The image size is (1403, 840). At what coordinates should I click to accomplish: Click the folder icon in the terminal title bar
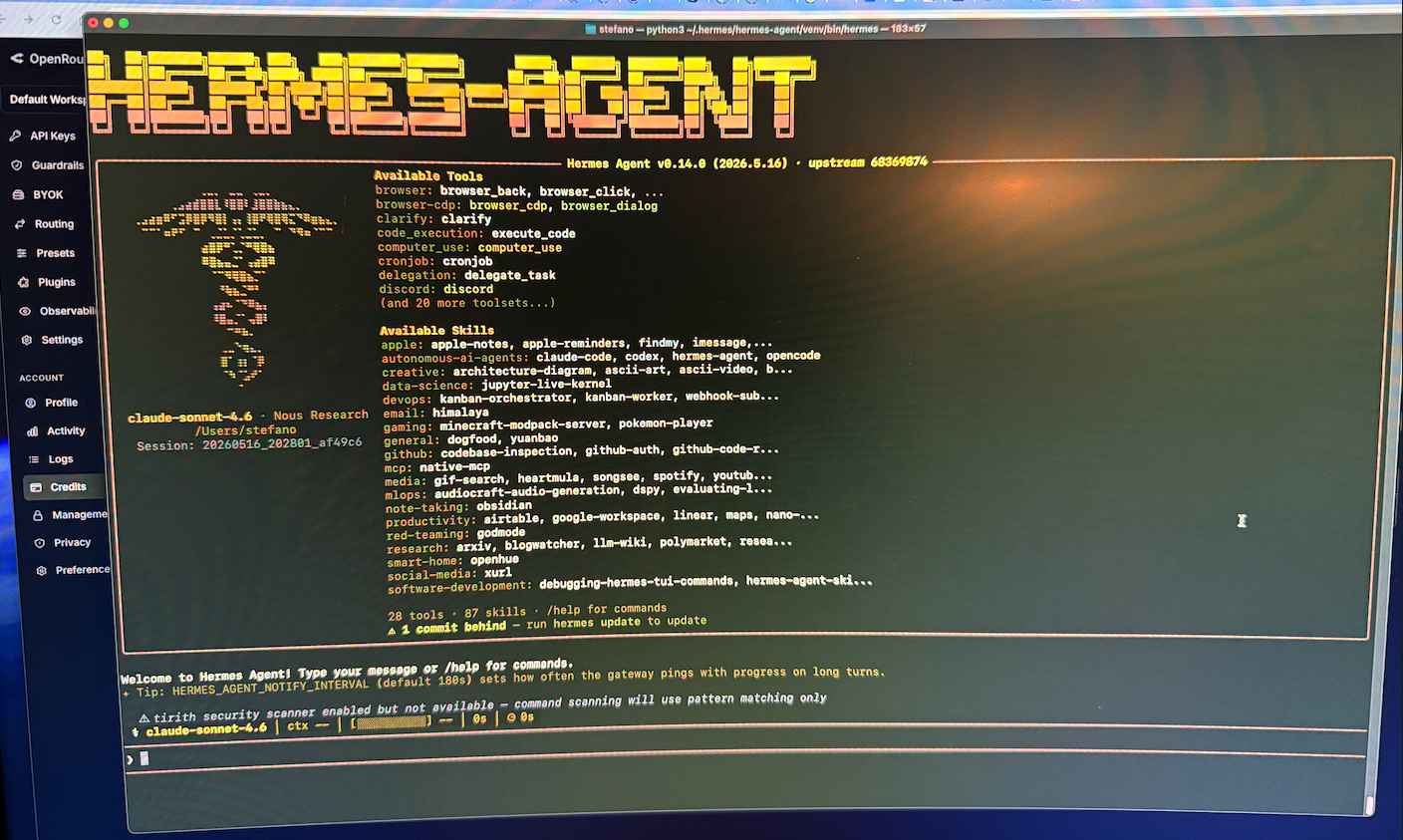click(x=590, y=29)
